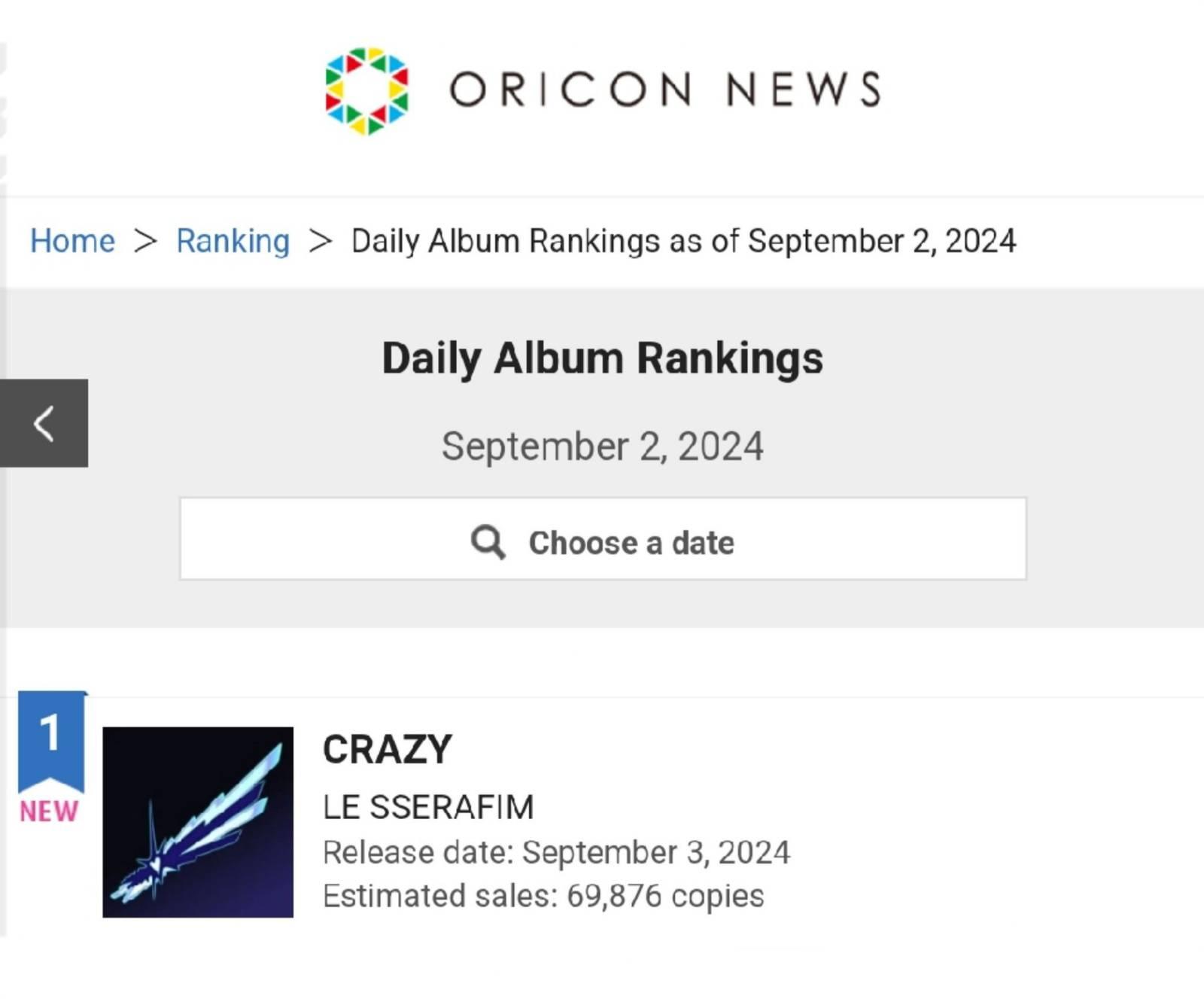
Task: Click the September 2, 2024 date label
Action: (x=602, y=446)
